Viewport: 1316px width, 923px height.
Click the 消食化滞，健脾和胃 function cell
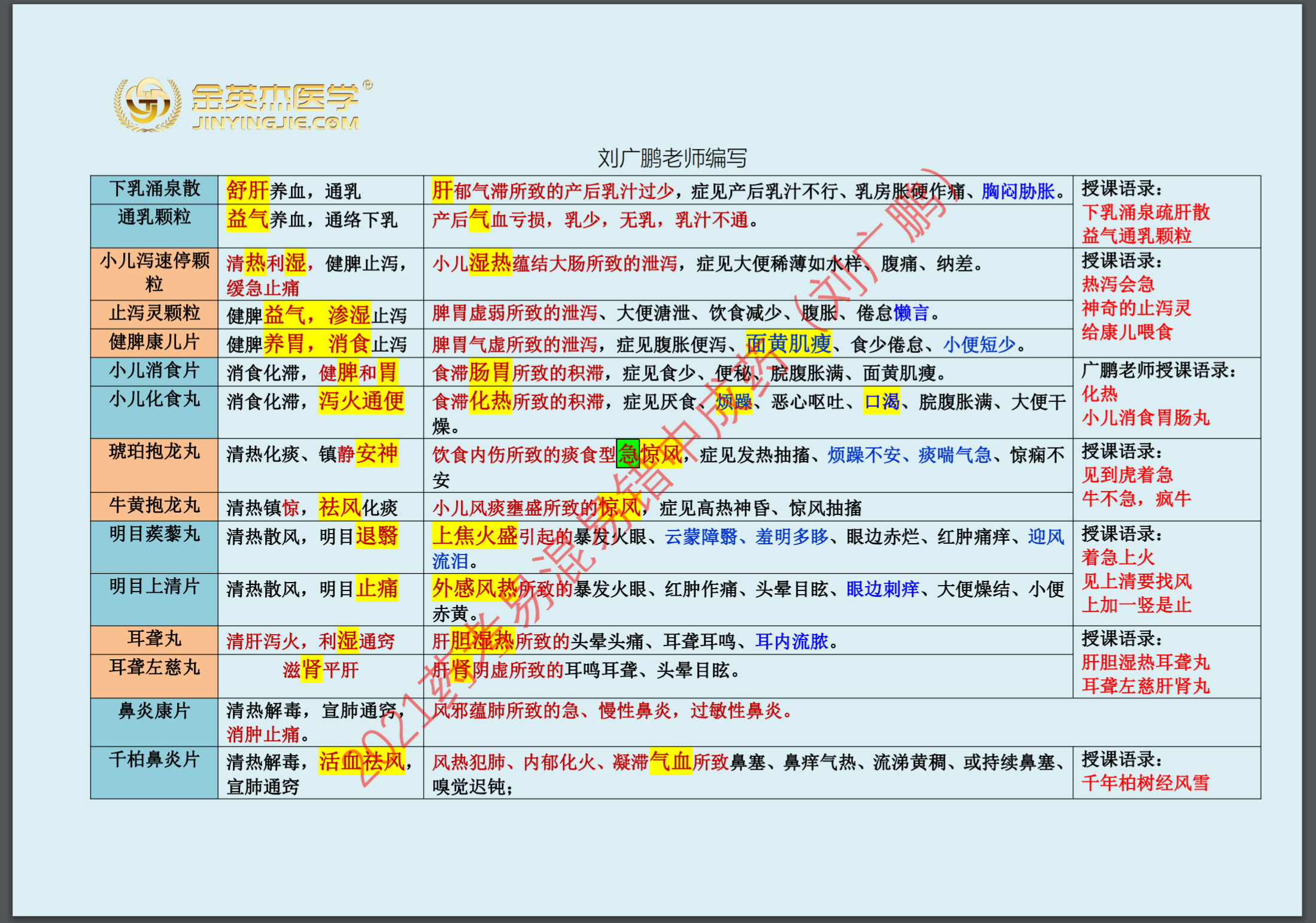pos(321,371)
